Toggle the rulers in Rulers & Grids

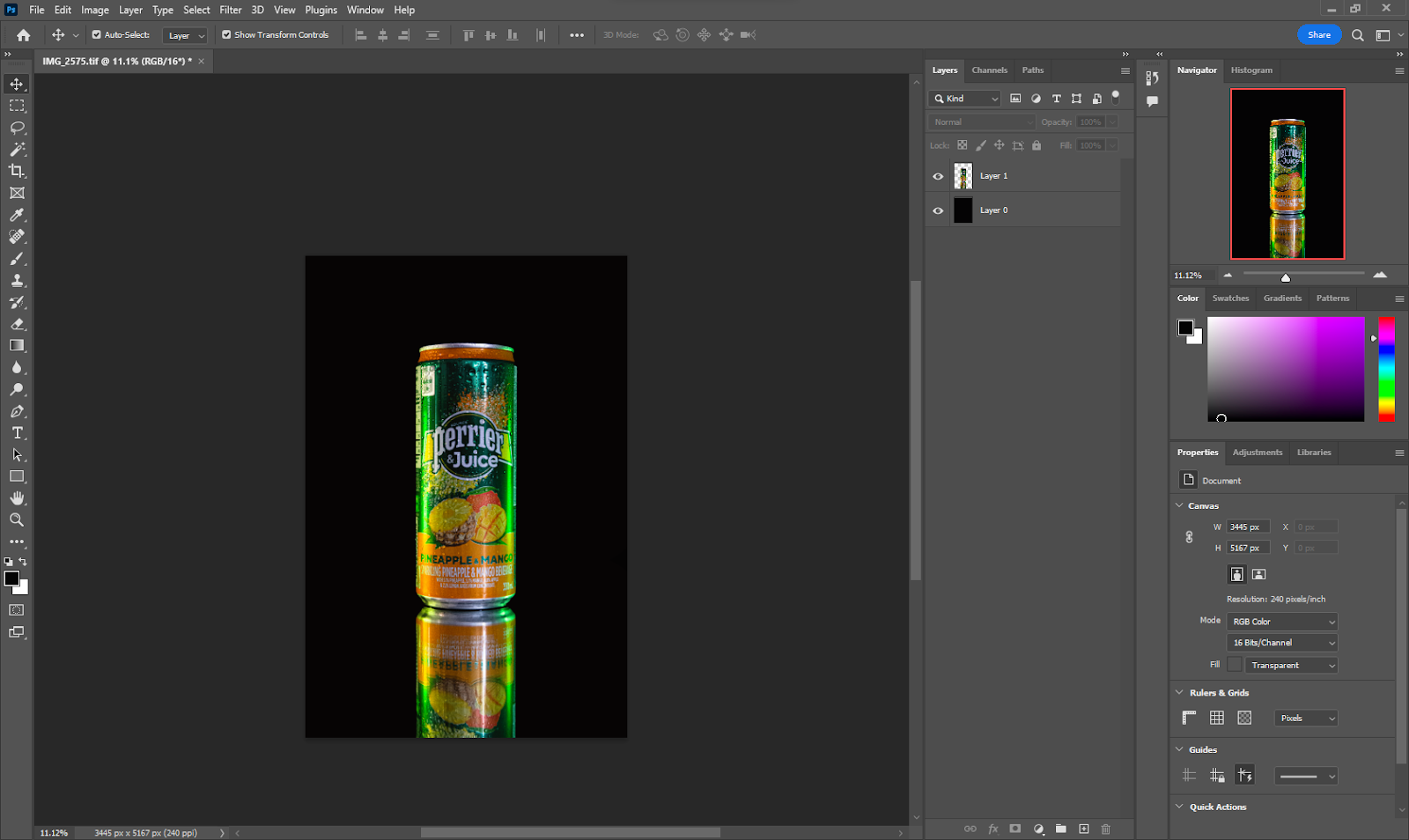pos(1189,718)
